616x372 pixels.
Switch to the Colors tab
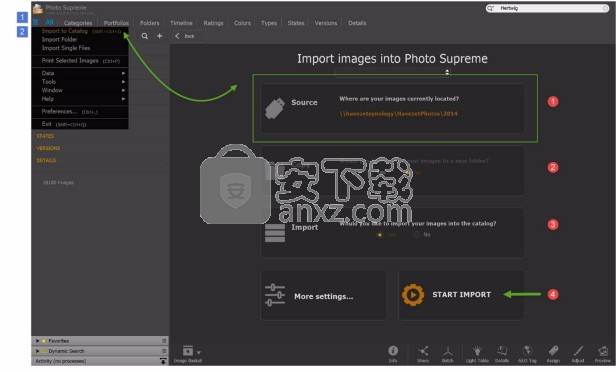(242, 23)
